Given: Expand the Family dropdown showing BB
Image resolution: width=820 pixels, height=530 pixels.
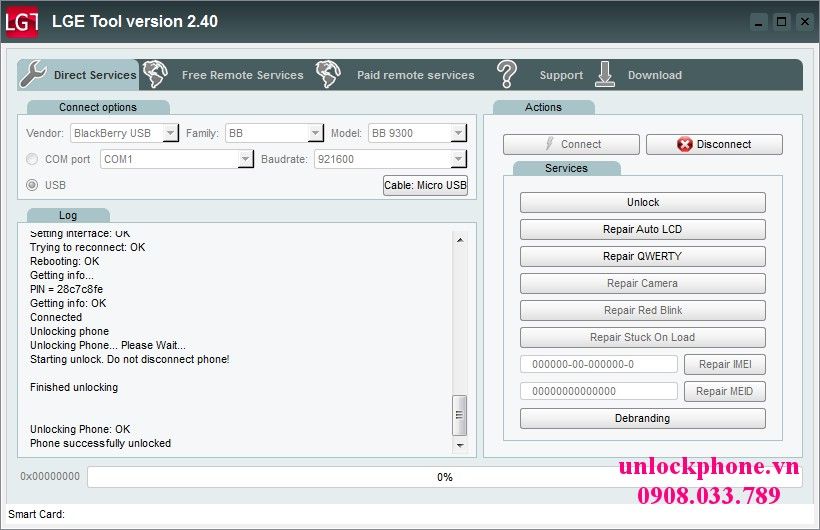Looking at the screenshot, I should (x=315, y=133).
